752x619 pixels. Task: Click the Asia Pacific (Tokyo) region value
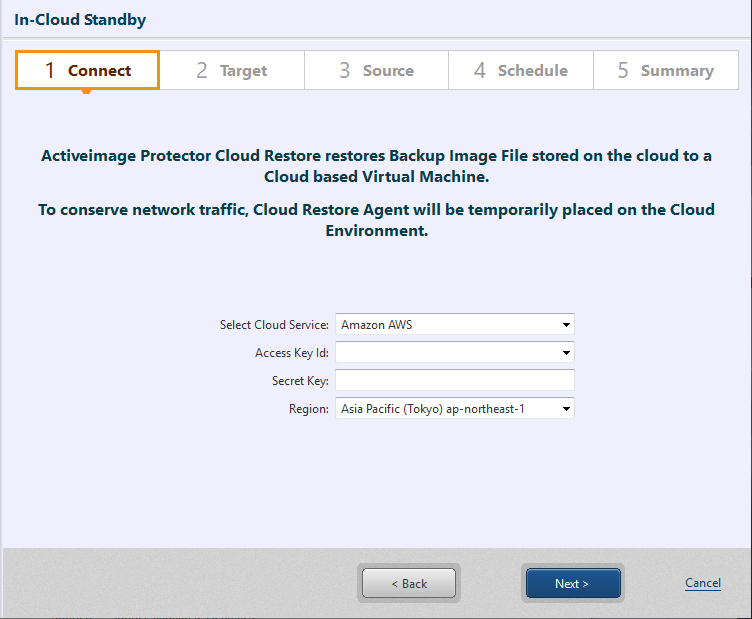click(432, 409)
